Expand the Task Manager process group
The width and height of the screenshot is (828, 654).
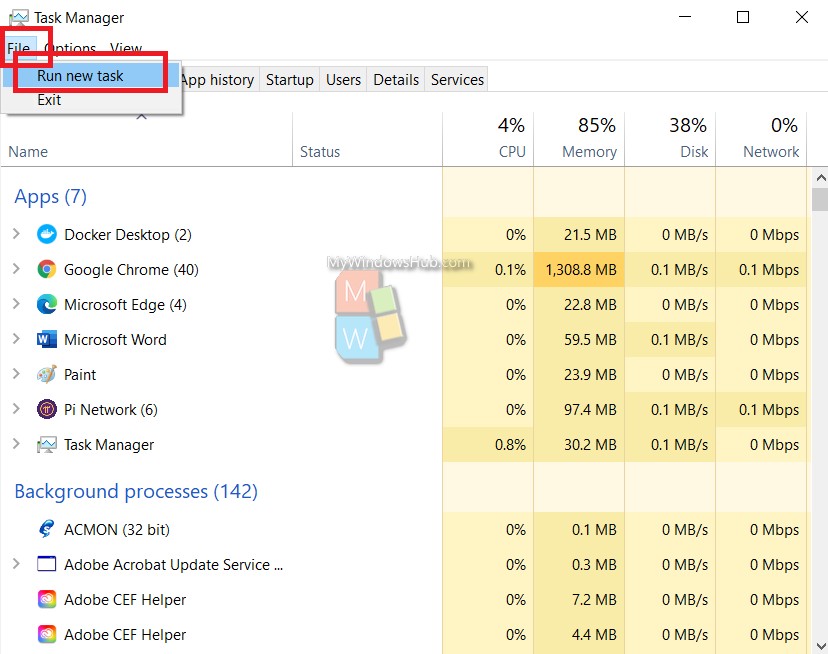pyautogui.click(x=16, y=444)
